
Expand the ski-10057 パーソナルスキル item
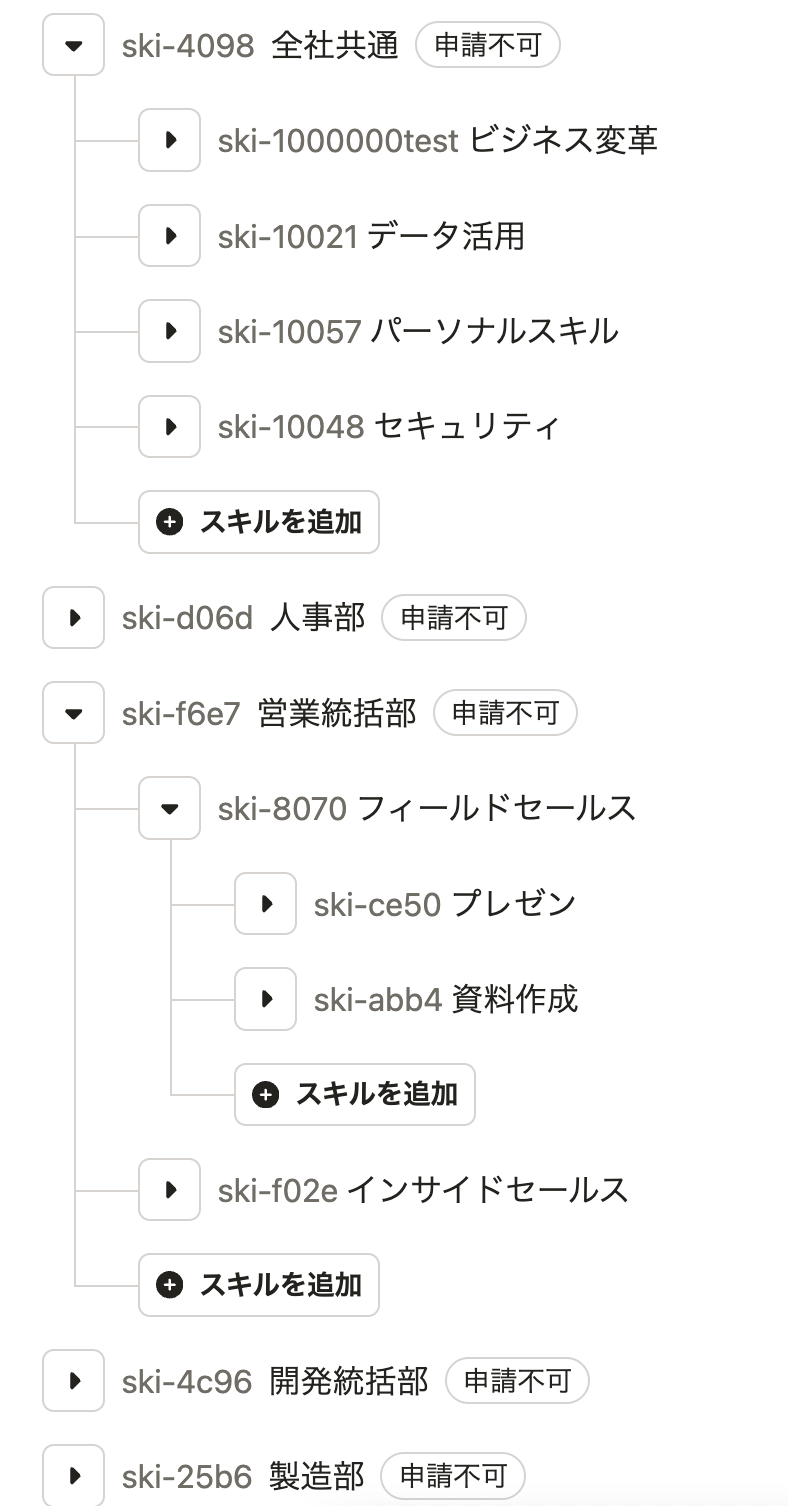tap(169, 331)
